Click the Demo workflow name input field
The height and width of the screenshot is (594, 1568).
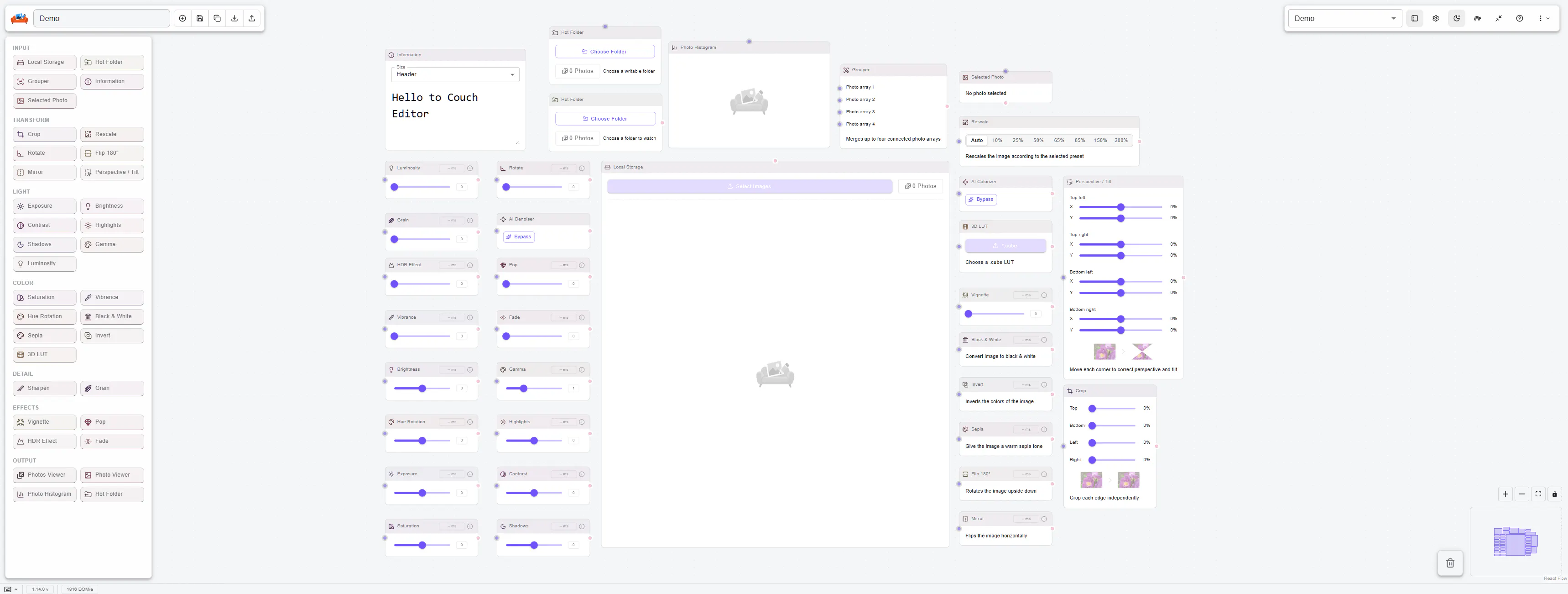[102, 18]
